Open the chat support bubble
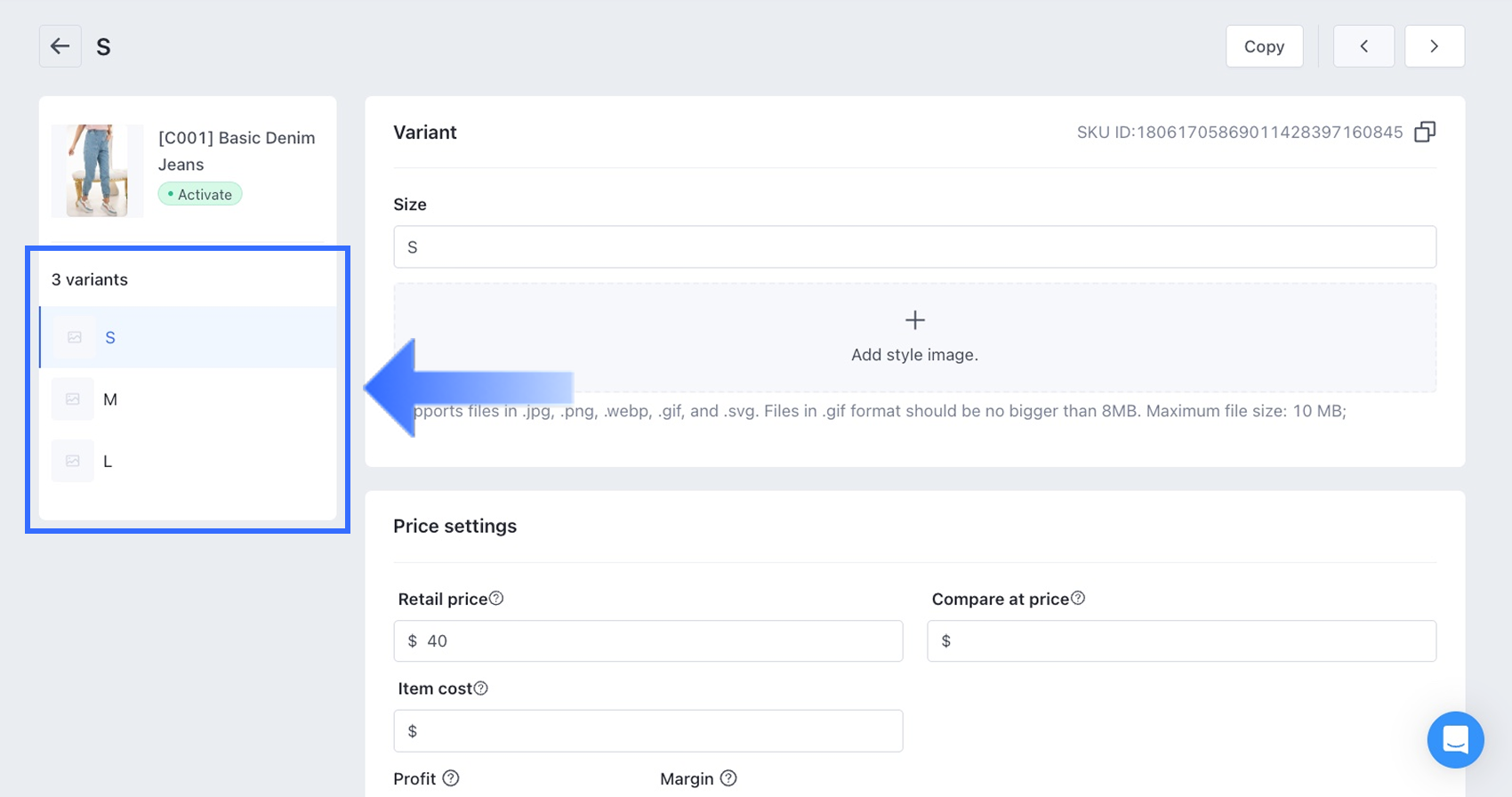 click(1455, 739)
